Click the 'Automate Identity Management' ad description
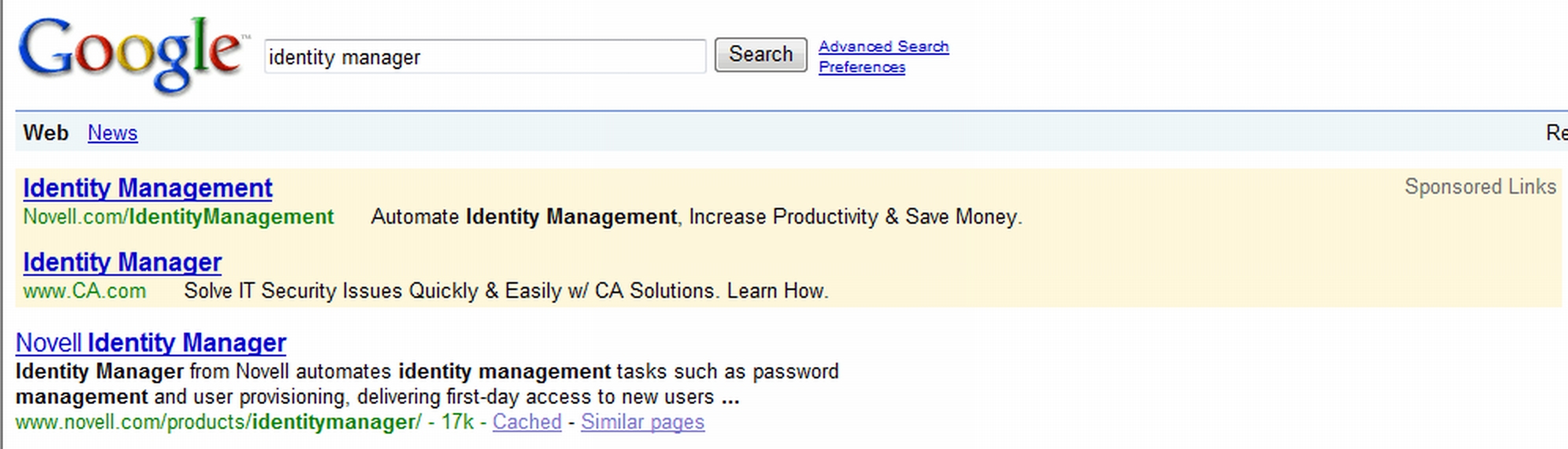 tap(696, 217)
